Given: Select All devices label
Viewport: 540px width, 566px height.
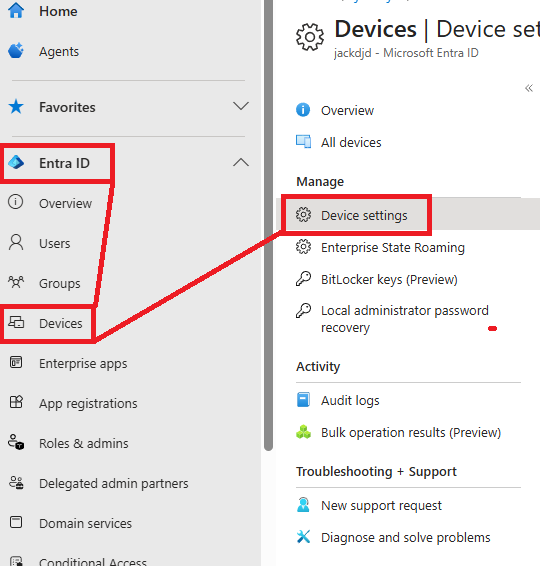Looking at the screenshot, I should click(351, 142).
